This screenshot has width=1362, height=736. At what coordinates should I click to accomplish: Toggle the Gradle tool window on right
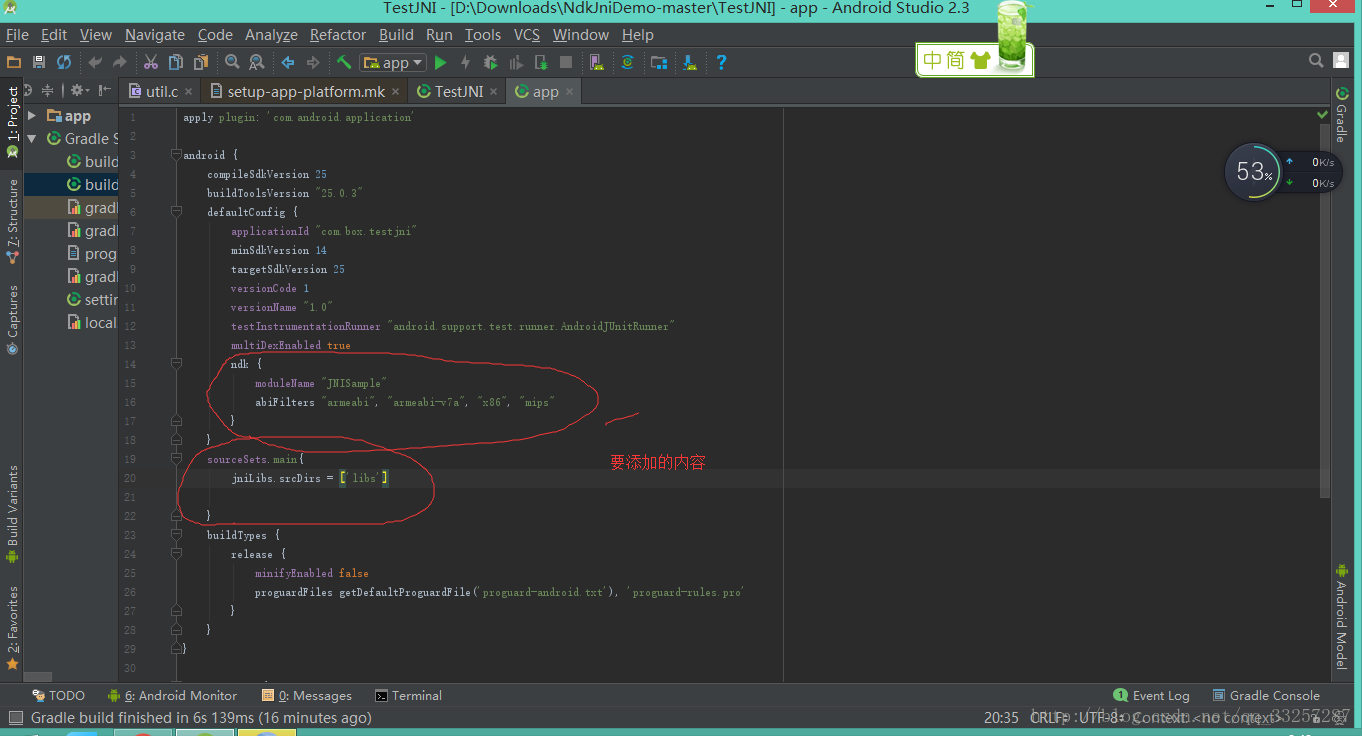tap(1341, 115)
